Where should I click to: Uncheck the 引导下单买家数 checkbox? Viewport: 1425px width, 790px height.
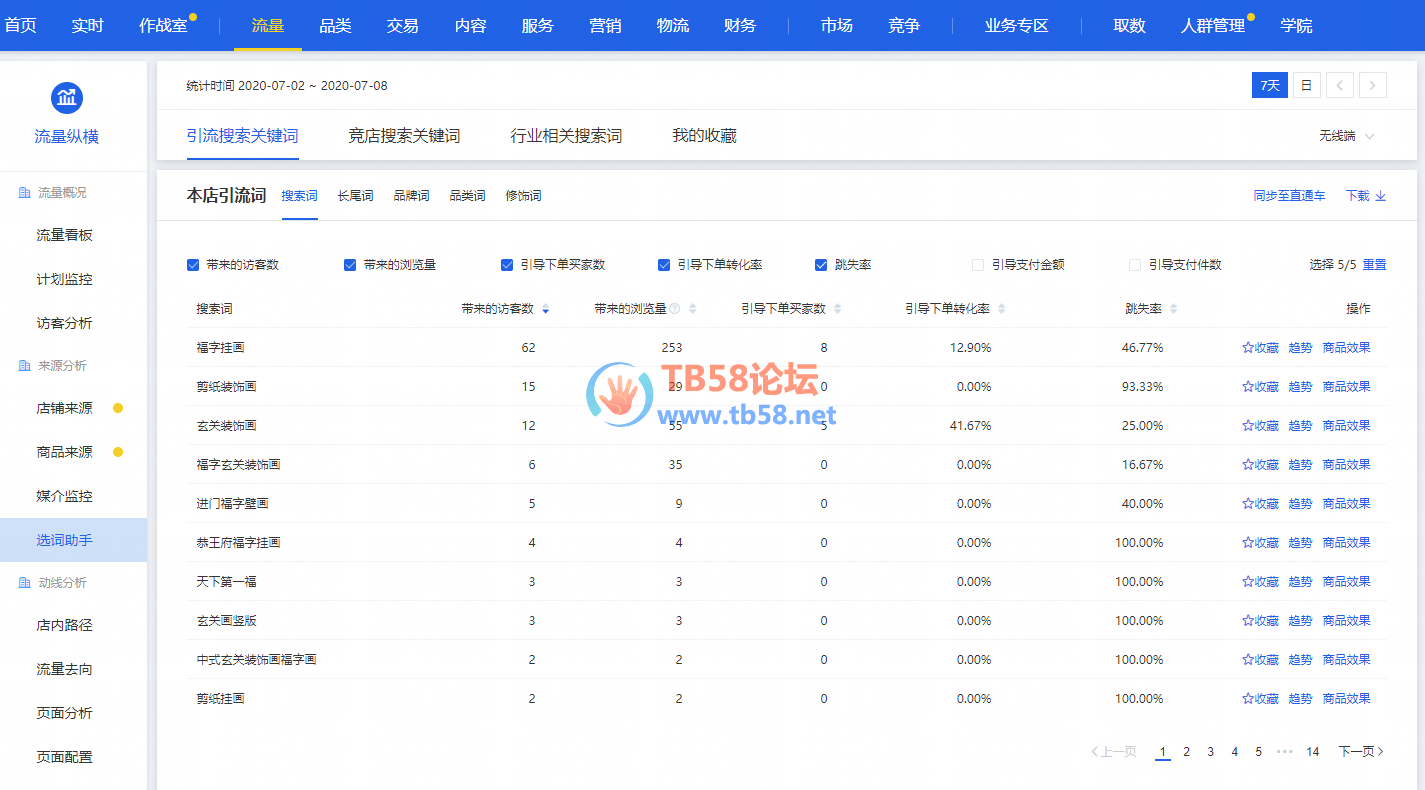point(507,265)
